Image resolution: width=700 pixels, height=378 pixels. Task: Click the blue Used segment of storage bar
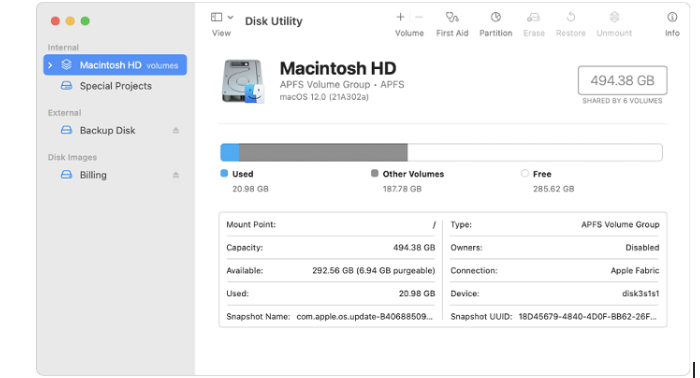229,152
